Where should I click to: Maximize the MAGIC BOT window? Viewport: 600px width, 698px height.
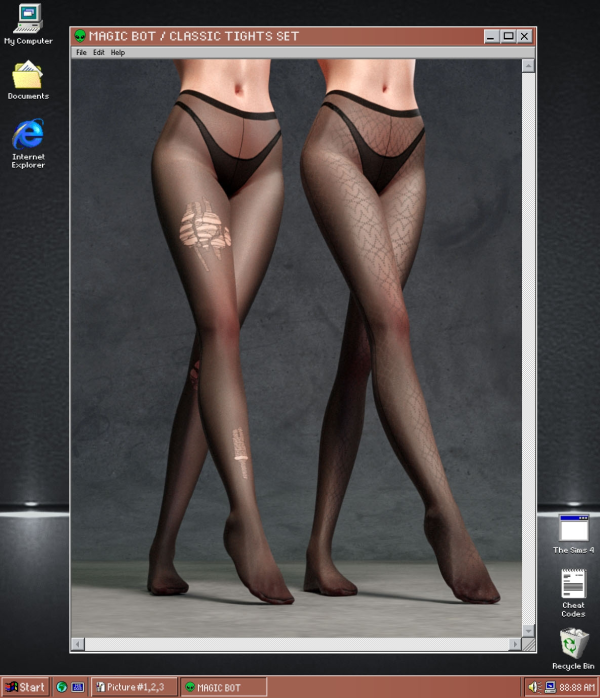[508, 37]
